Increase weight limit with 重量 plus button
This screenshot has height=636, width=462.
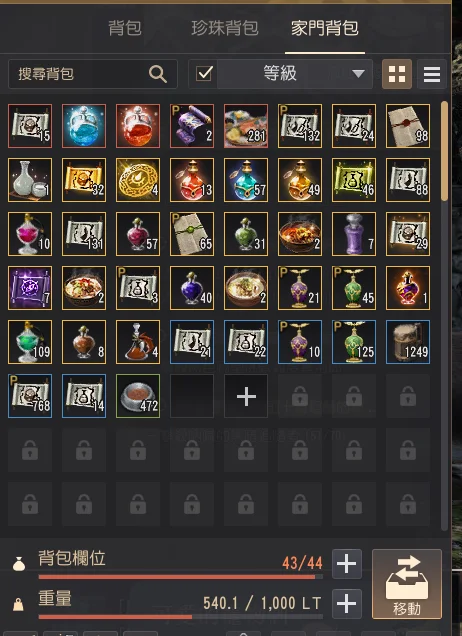point(347,604)
